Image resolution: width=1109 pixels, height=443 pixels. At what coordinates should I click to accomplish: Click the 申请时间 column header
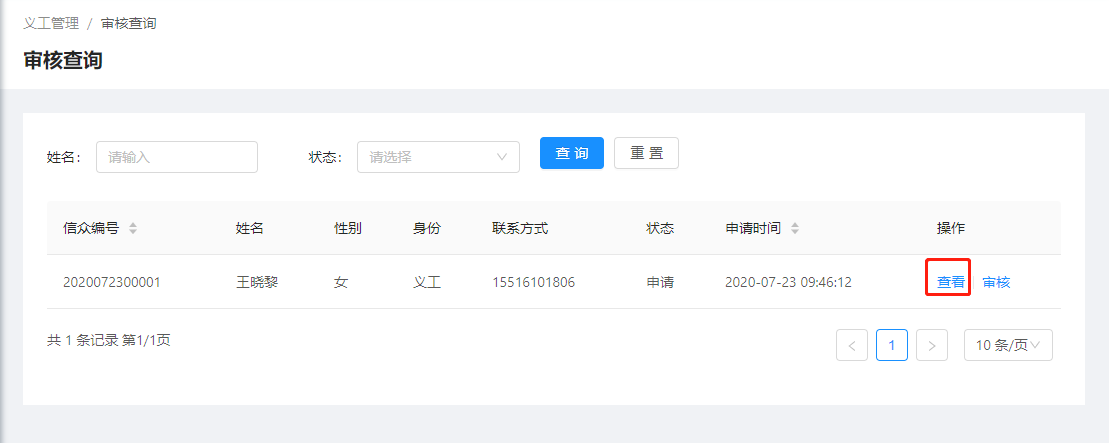[x=753, y=229]
